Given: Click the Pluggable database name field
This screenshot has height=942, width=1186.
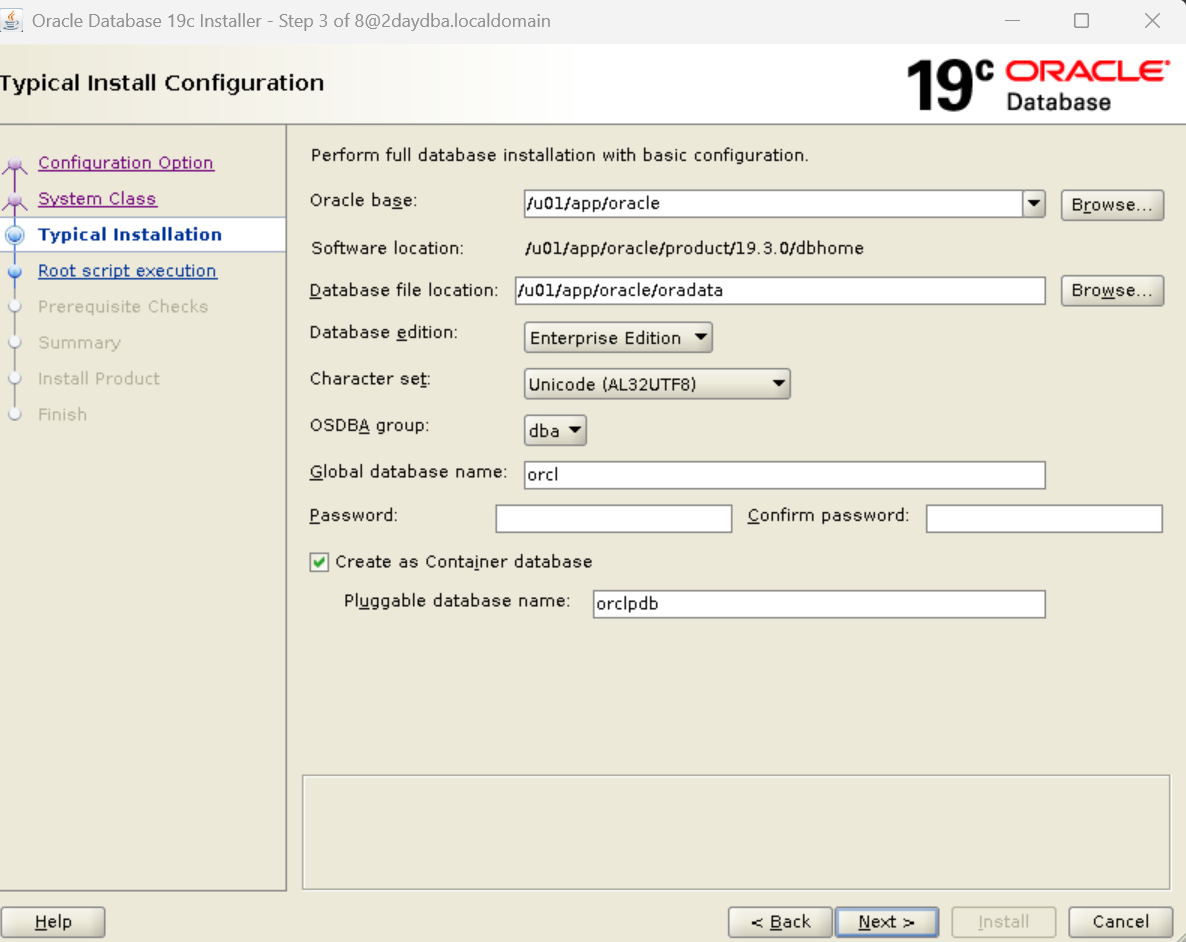Looking at the screenshot, I should point(819,604).
